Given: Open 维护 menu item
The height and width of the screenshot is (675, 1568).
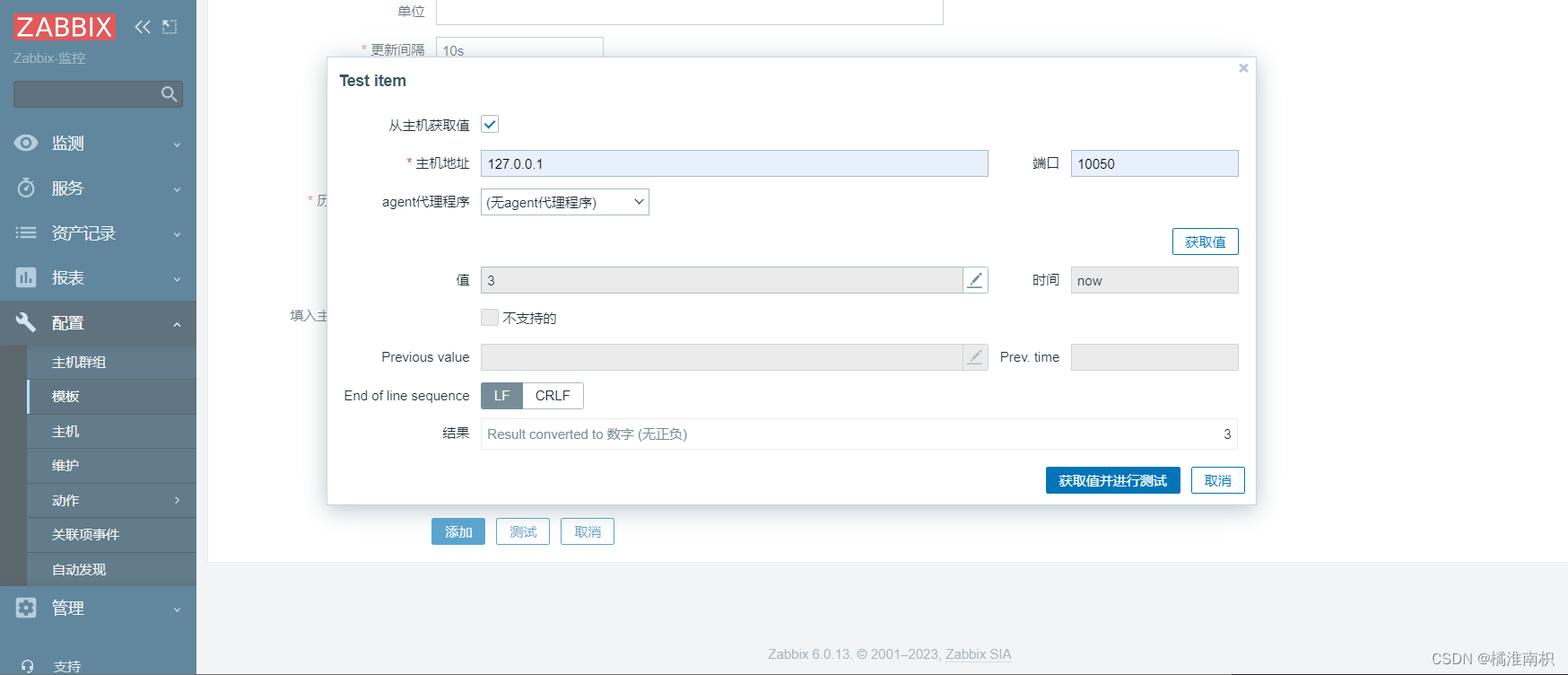Looking at the screenshot, I should 111,466.
